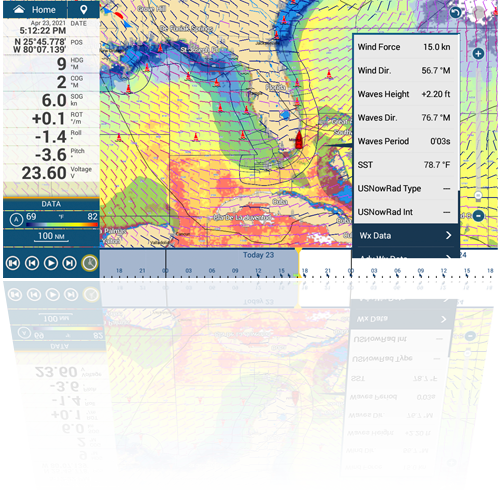This screenshot has height=500, width=500.
Task: Open the Home screen
Action: tap(35, 10)
